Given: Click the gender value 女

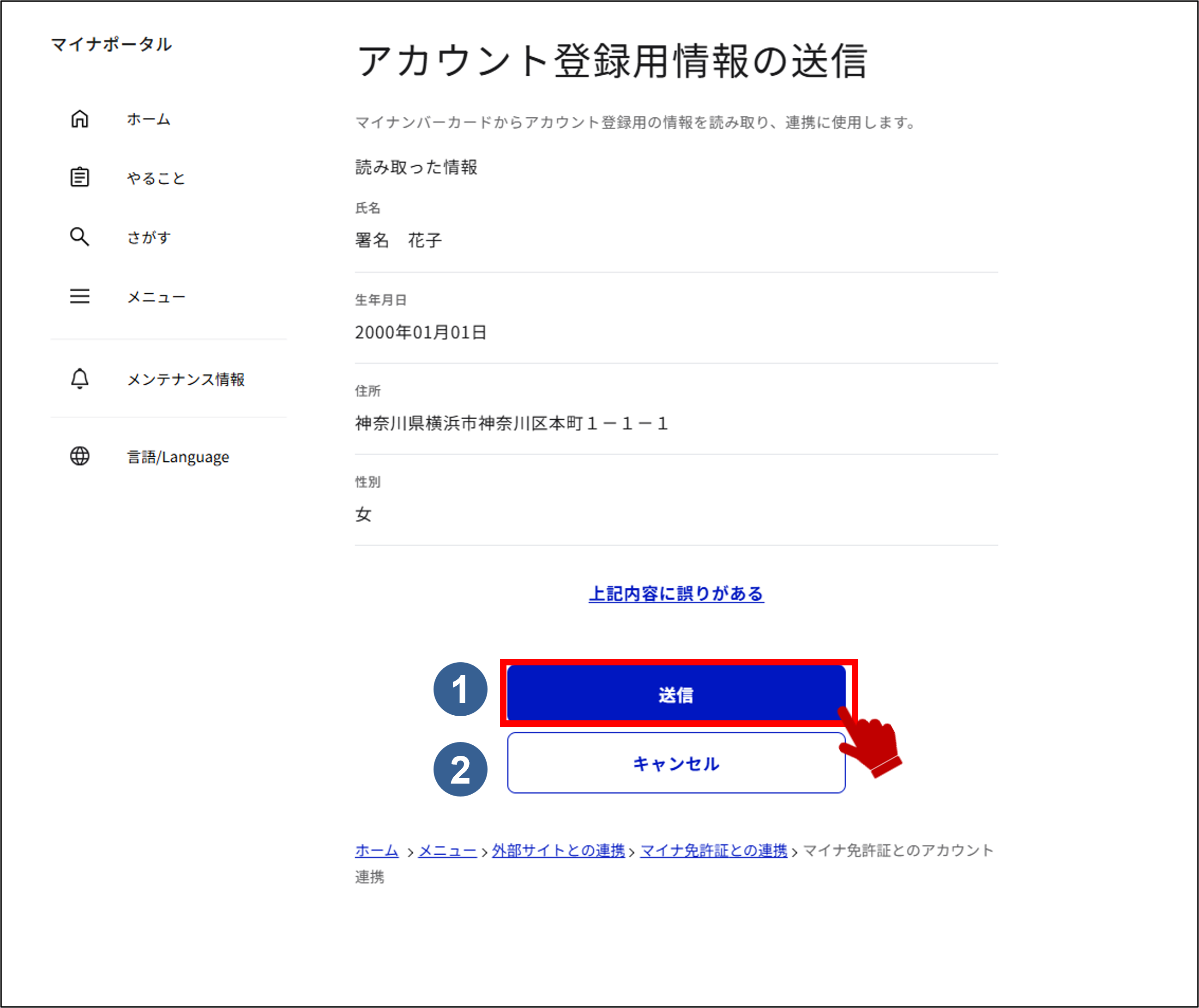Looking at the screenshot, I should tap(363, 514).
